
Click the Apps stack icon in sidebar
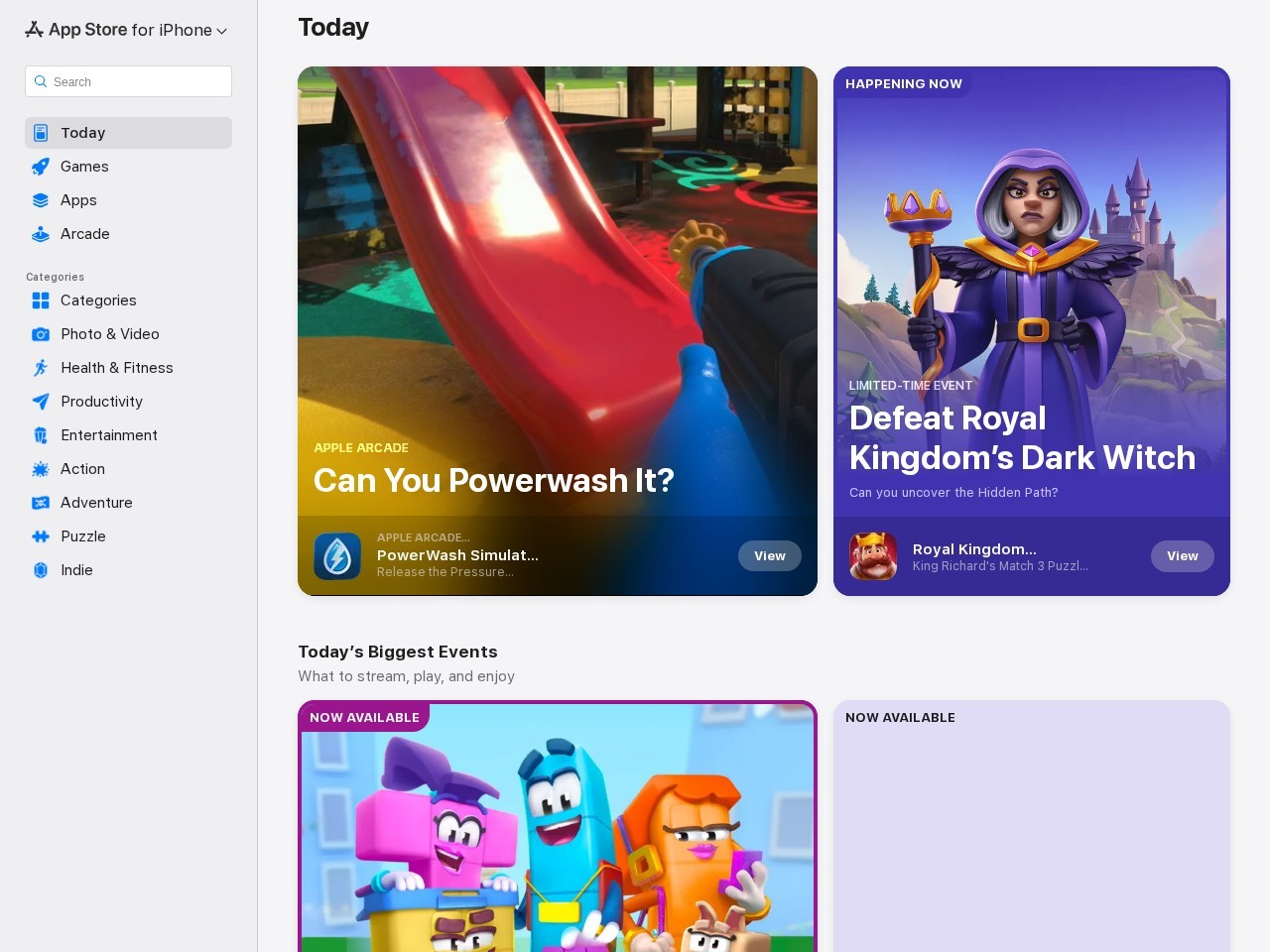click(41, 200)
